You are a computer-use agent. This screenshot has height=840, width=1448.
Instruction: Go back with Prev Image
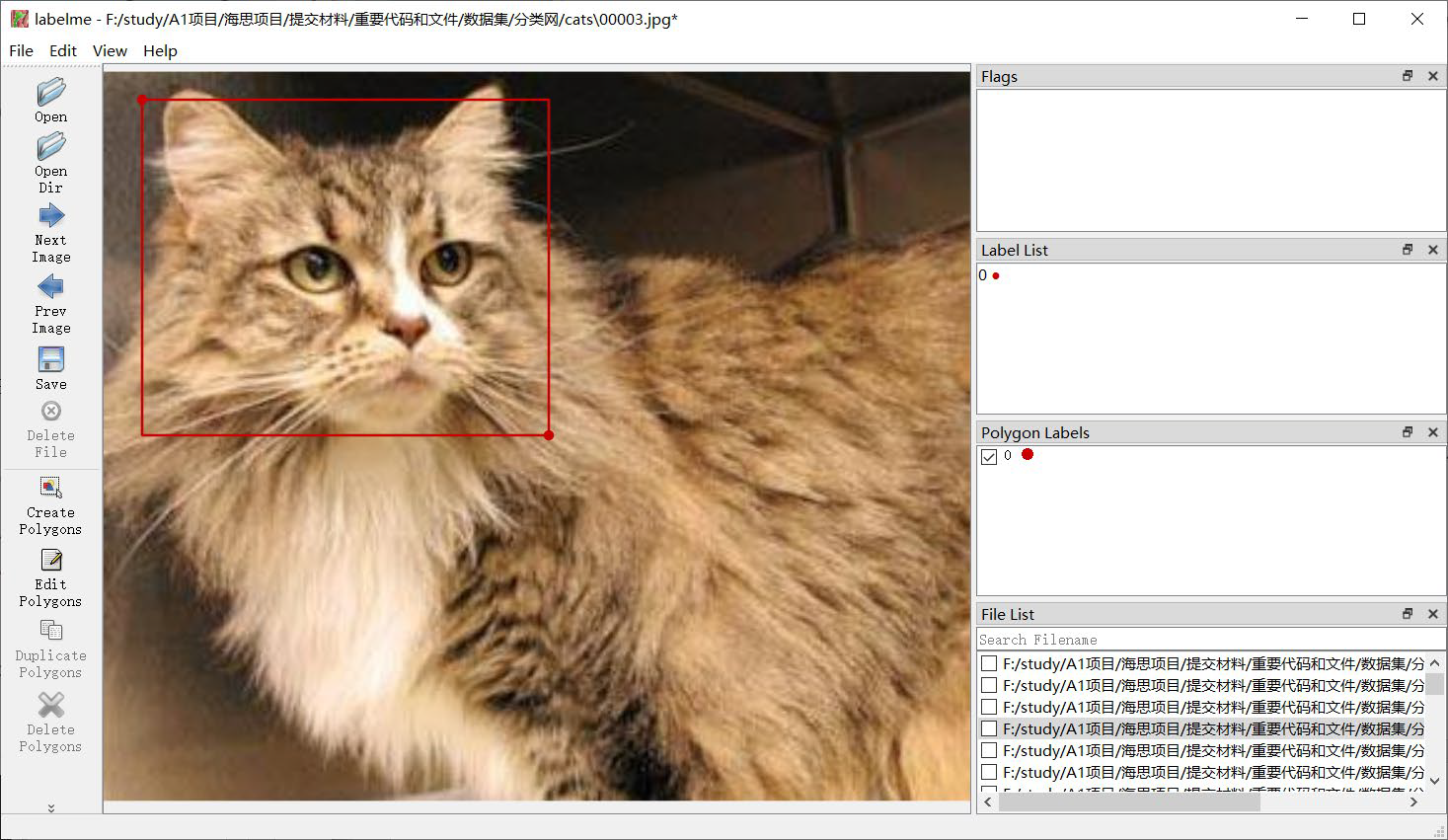51,286
